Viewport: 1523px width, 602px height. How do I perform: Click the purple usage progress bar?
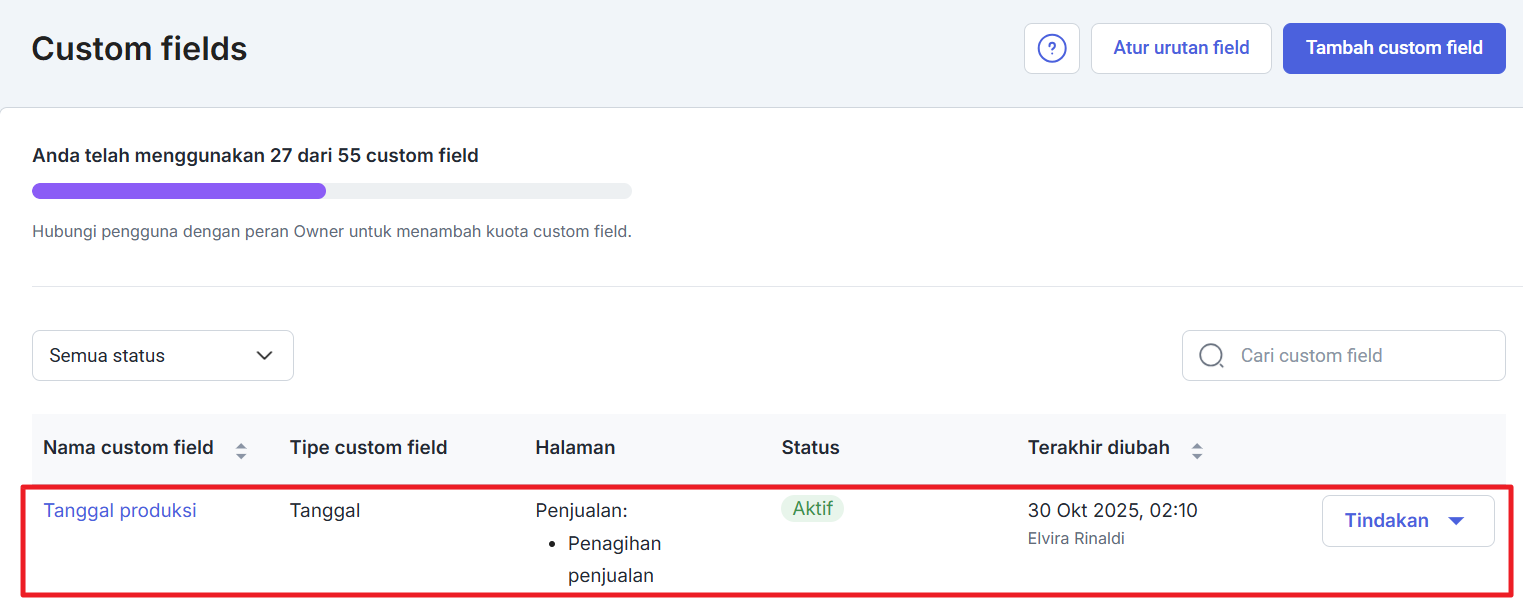click(x=180, y=191)
